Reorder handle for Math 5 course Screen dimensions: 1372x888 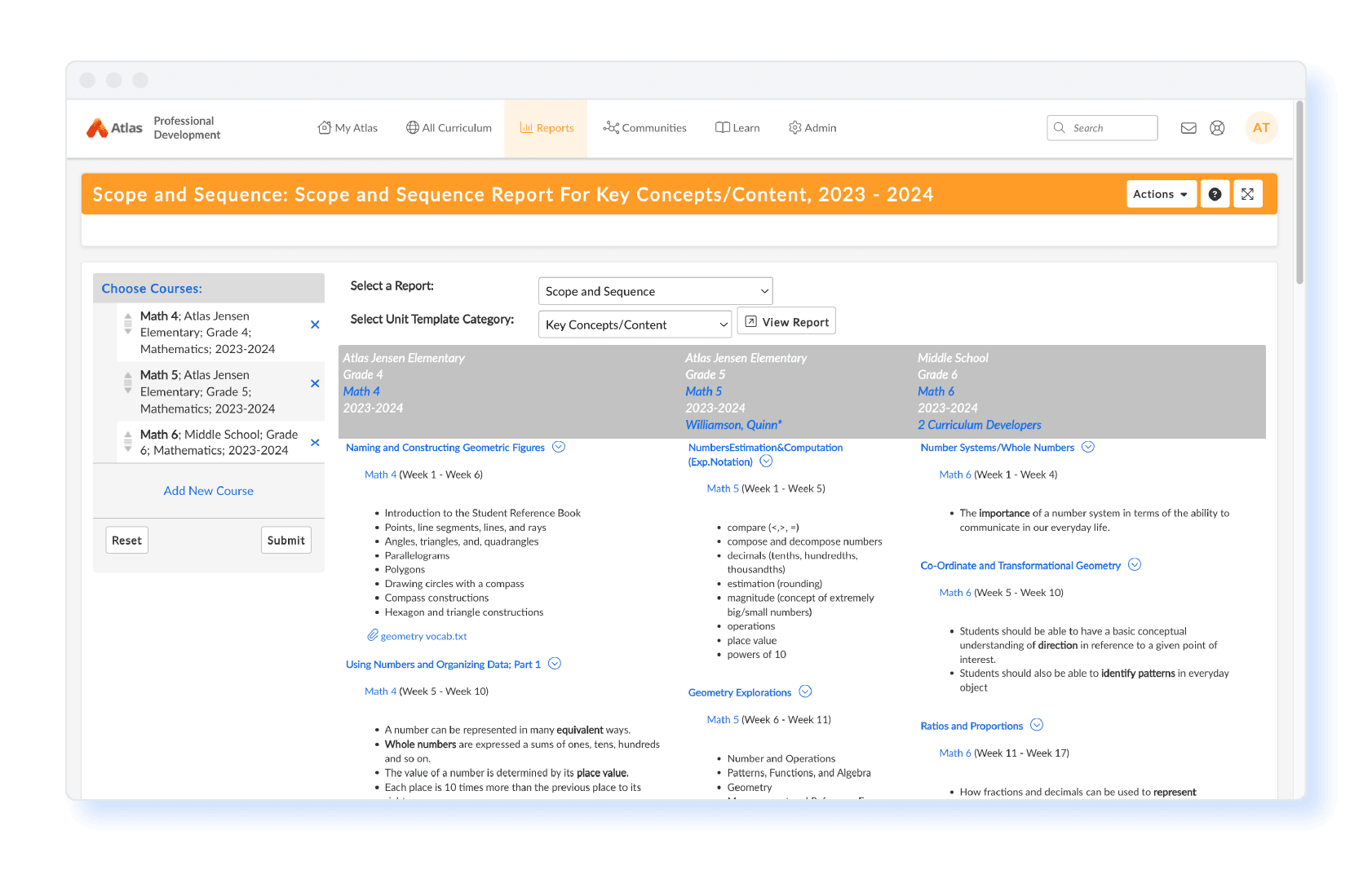(x=128, y=382)
